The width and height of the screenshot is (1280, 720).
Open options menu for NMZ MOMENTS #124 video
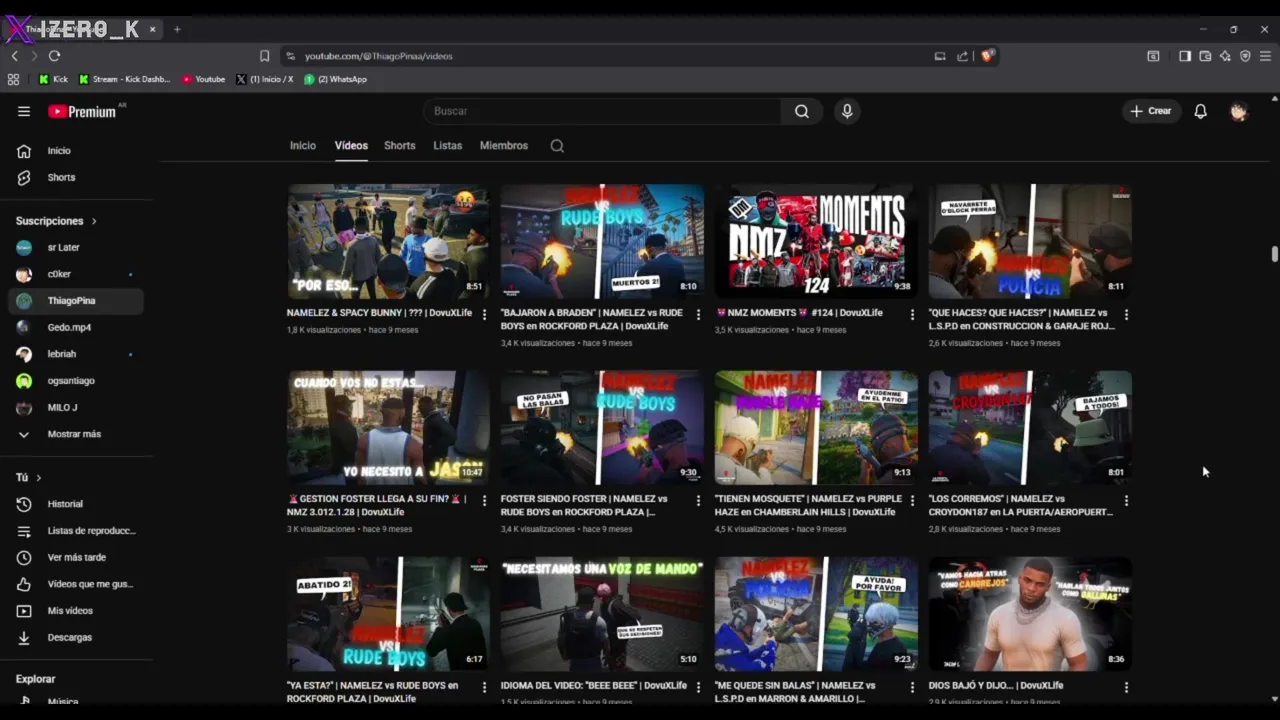tap(912, 314)
